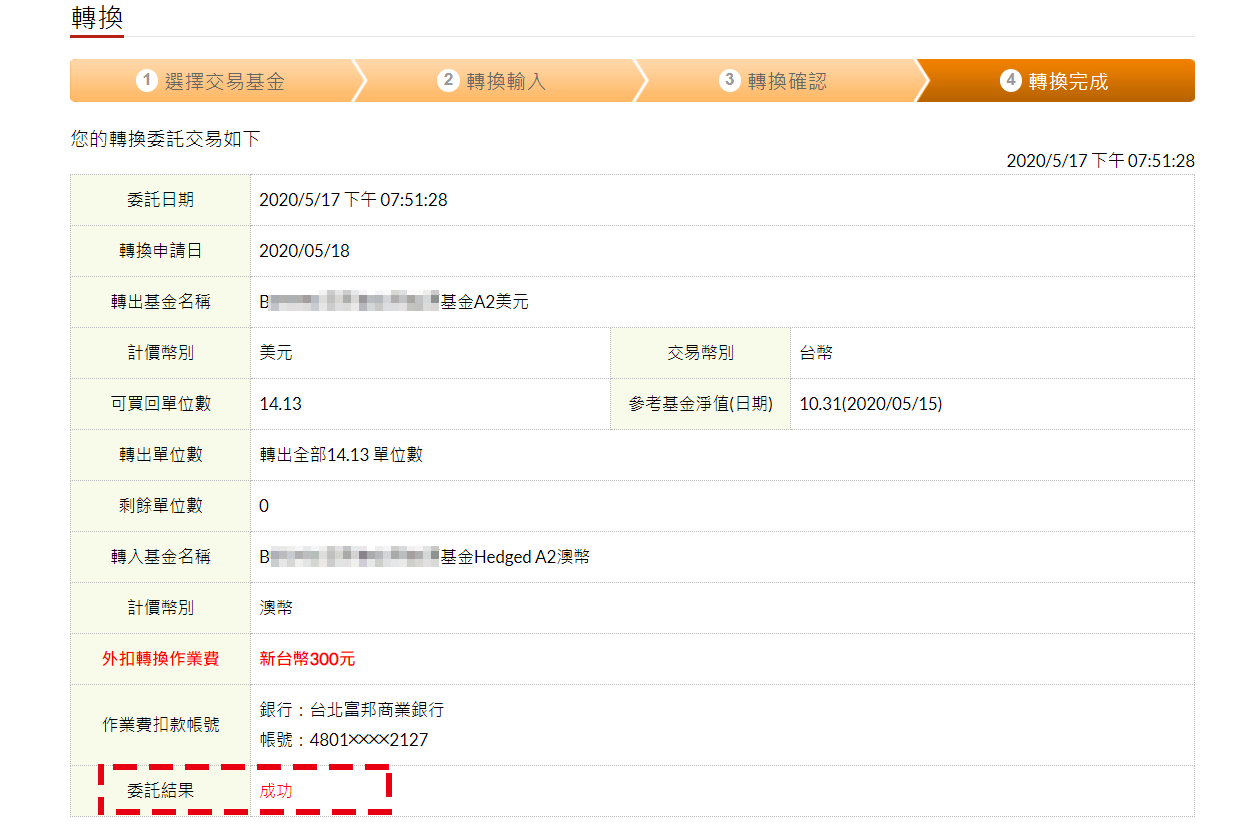Click the 轉換 page heading
Image resolution: width=1245 pixels, height=830 pixels.
coord(97,18)
